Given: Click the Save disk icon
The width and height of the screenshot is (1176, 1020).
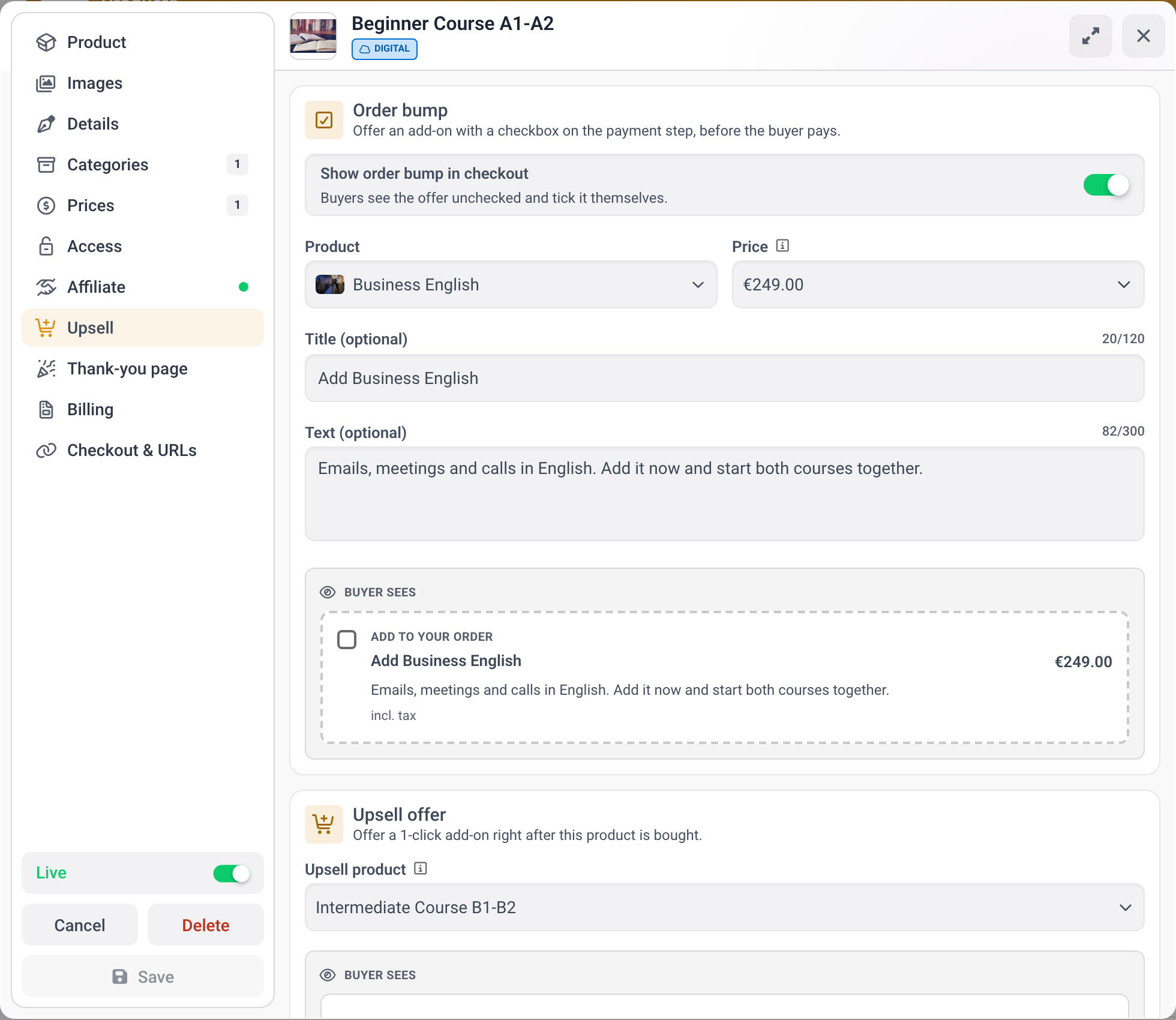Looking at the screenshot, I should (120, 977).
